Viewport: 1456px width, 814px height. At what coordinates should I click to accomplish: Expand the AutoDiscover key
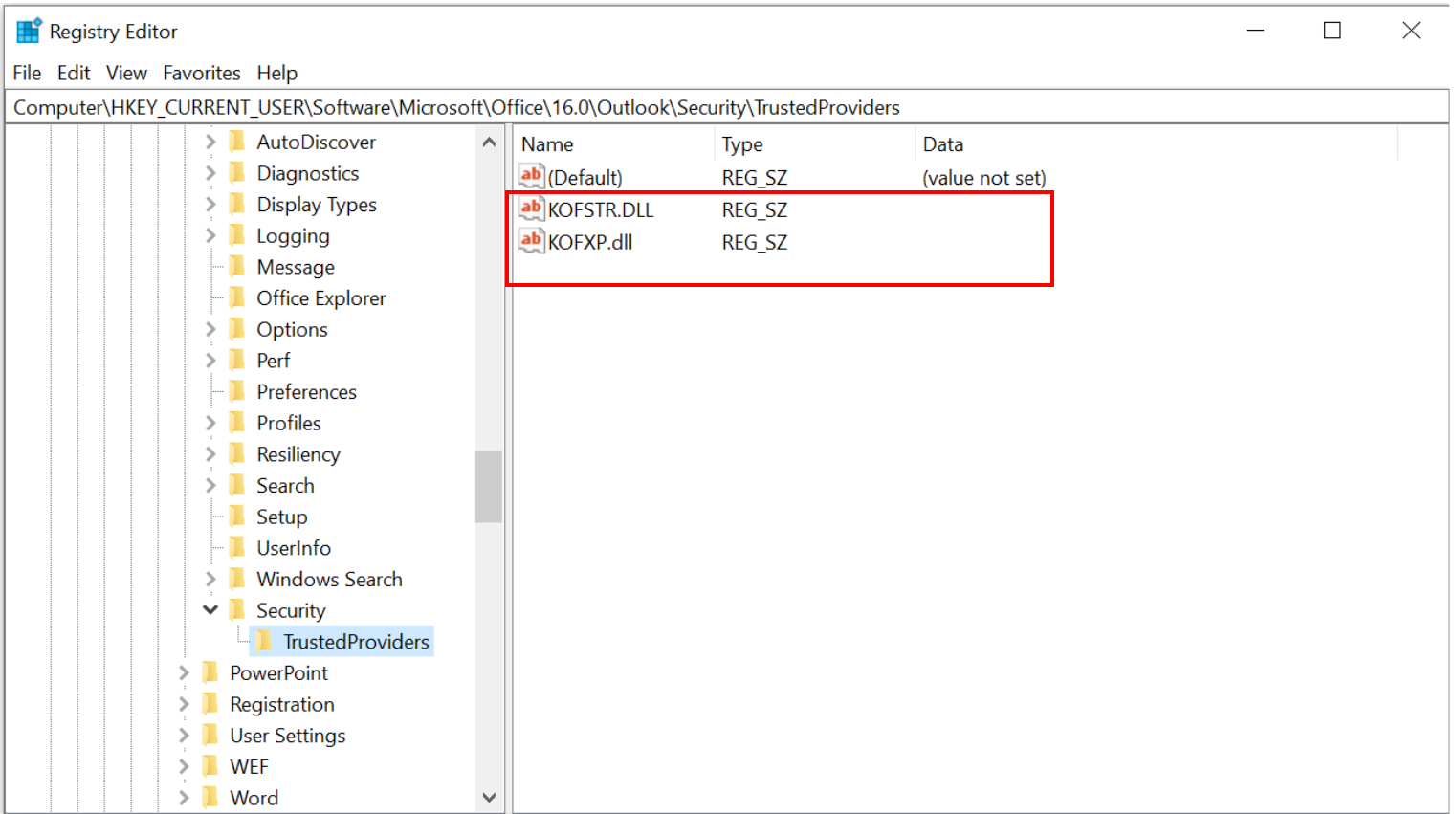pos(210,142)
